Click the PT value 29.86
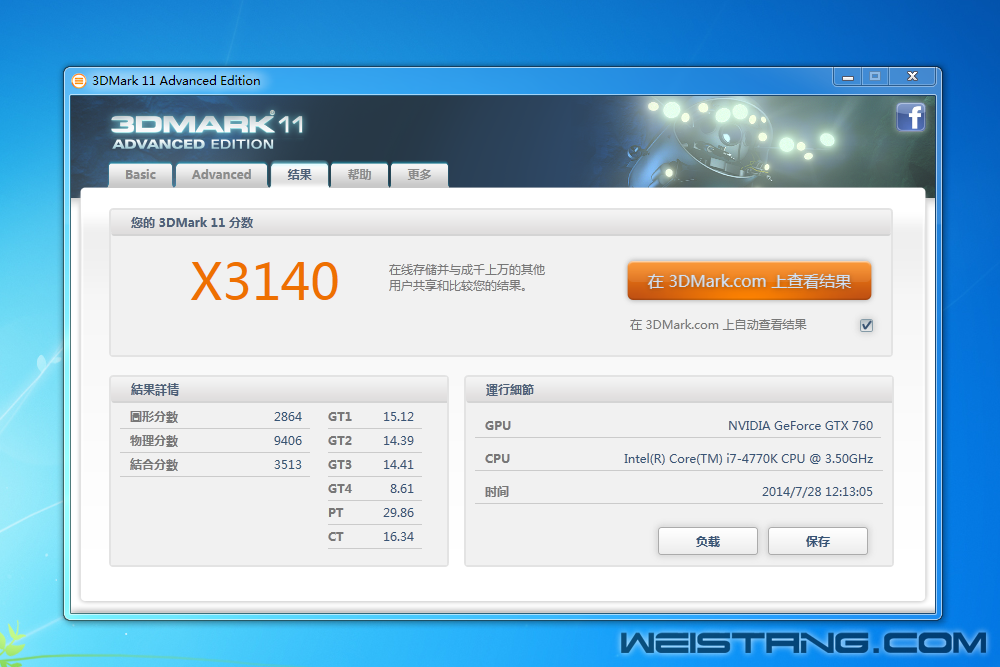 pos(398,513)
